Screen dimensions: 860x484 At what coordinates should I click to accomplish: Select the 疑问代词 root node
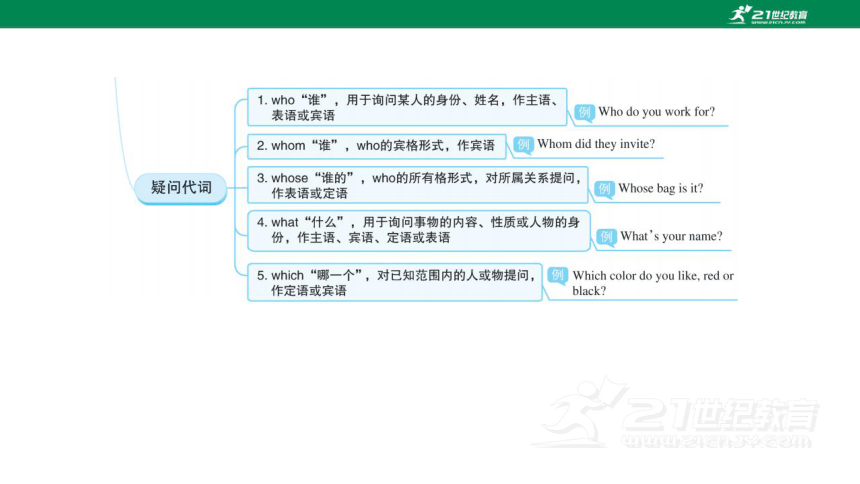pos(181,188)
